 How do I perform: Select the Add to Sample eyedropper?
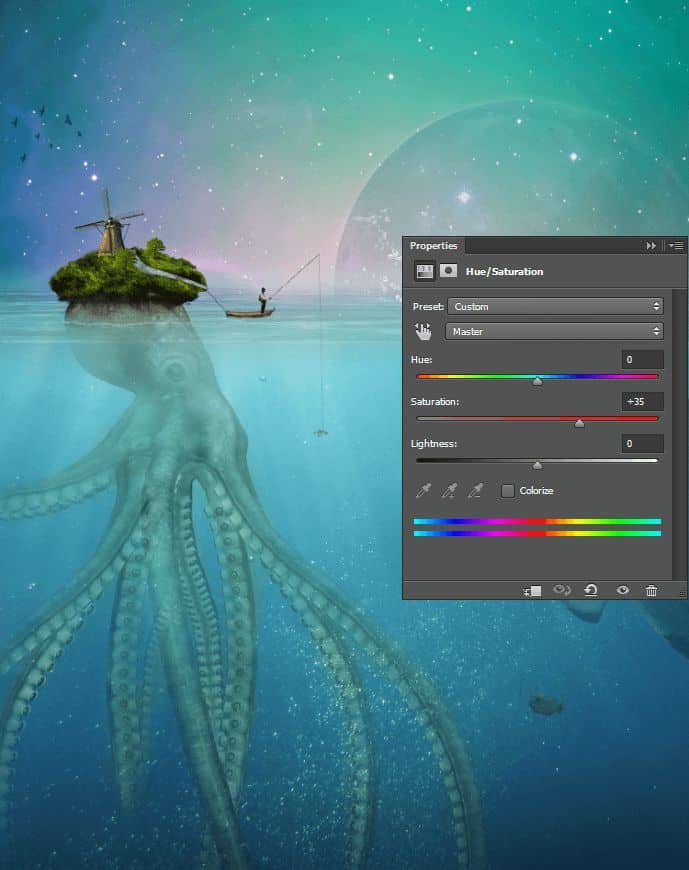point(449,490)
